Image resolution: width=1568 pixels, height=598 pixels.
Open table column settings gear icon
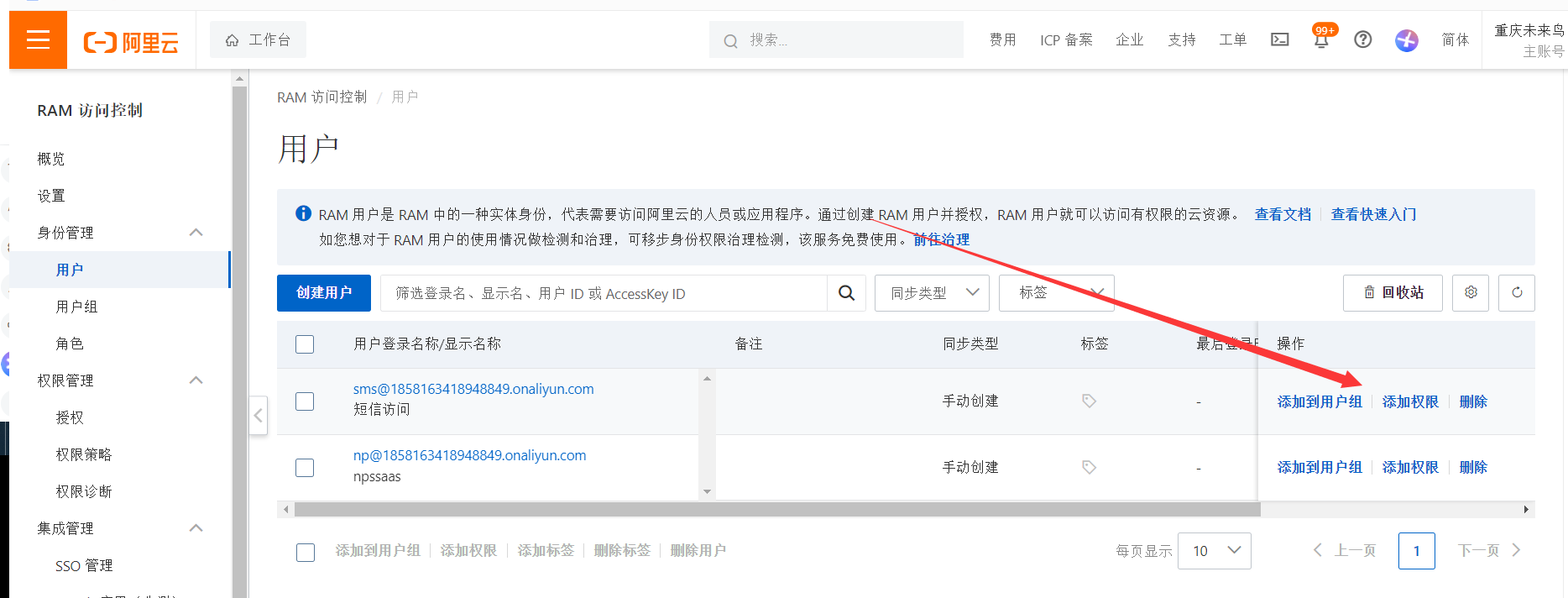point(1471,292)
